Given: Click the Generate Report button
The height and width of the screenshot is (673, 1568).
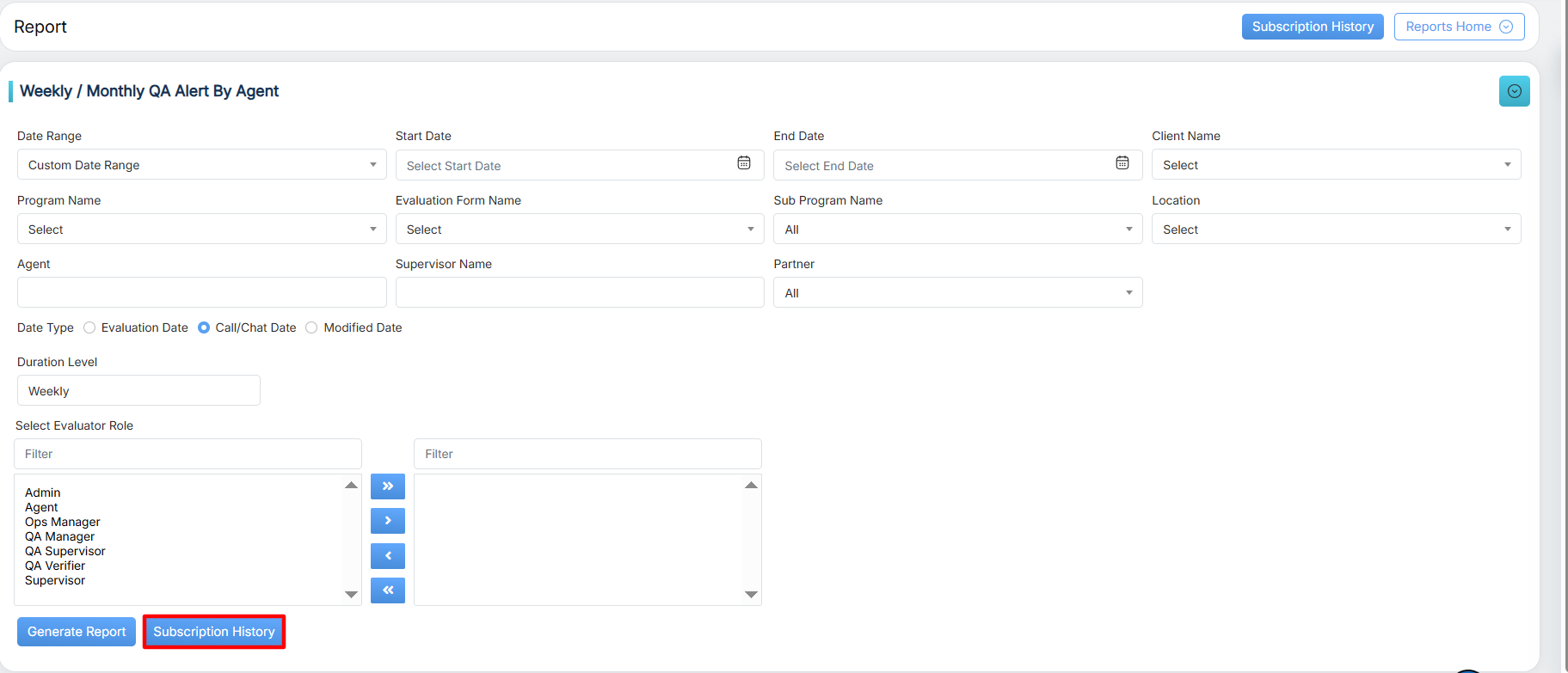Looking at the screenshot, I should pyautogui.click(x=77, y=632).
